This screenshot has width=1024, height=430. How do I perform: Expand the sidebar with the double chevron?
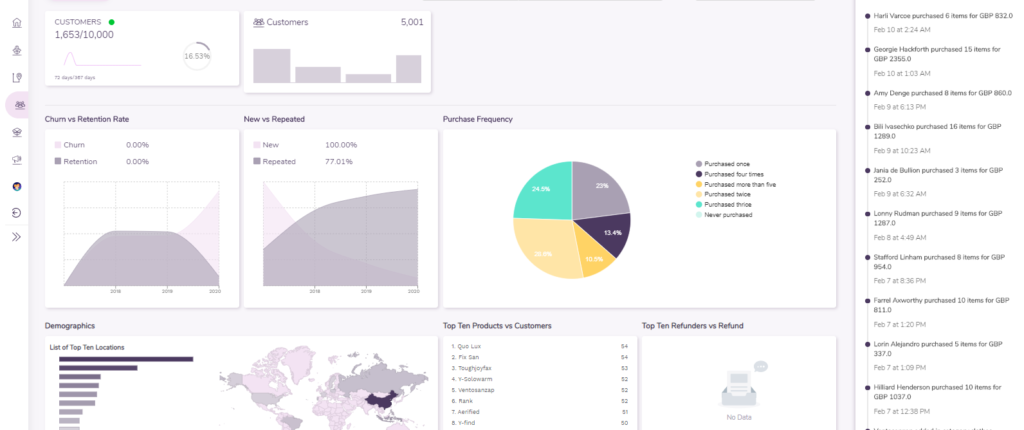[17, 238]
